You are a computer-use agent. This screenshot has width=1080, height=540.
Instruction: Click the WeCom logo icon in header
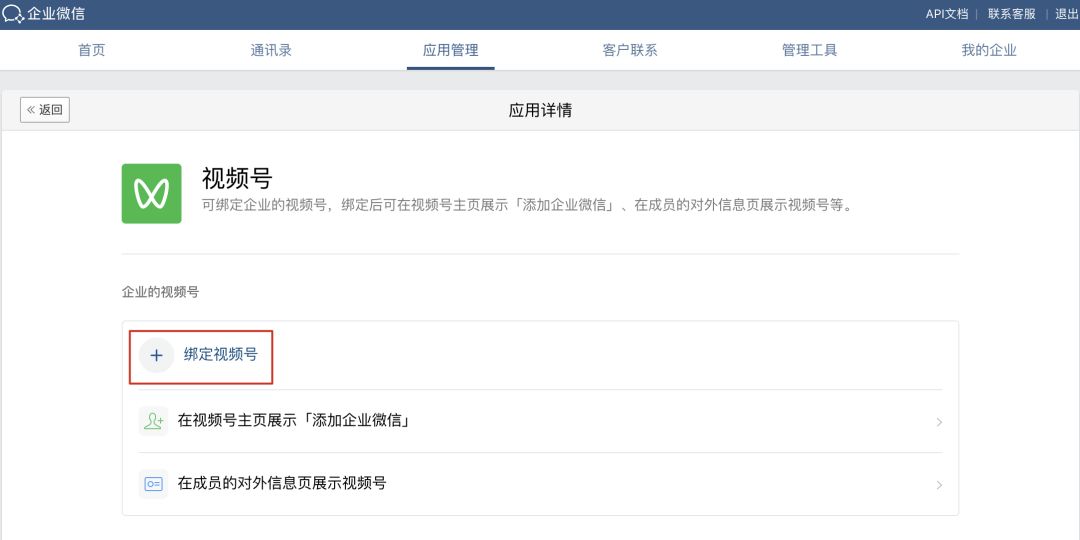13,14
